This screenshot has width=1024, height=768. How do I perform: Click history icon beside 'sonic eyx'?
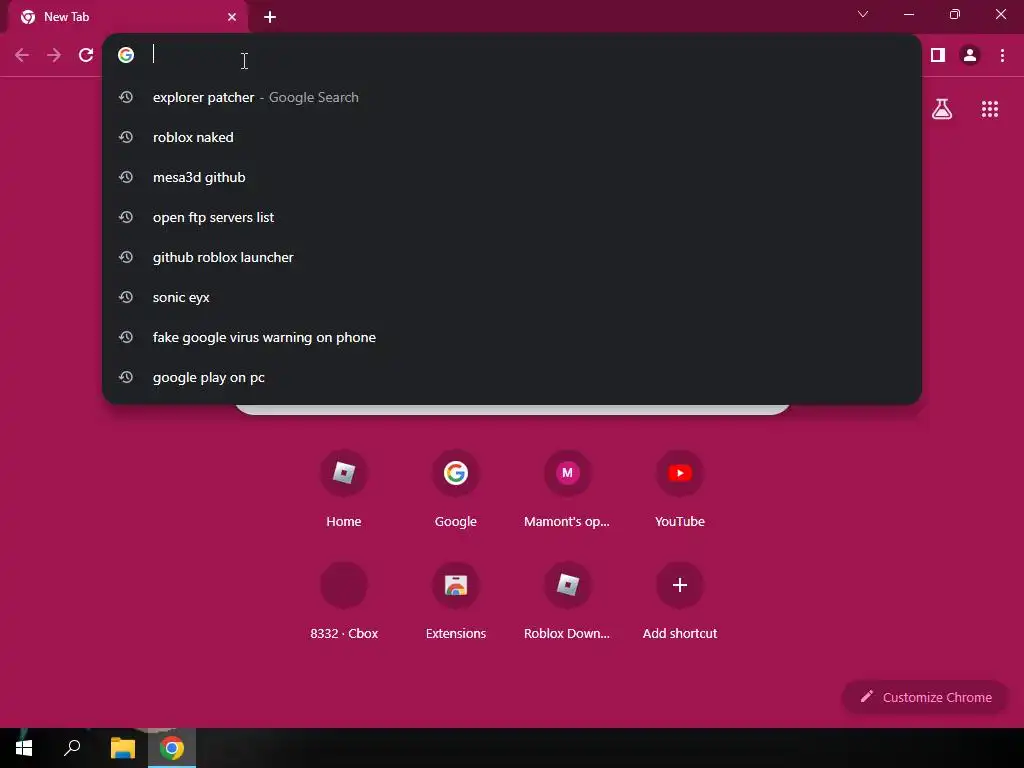126,297
